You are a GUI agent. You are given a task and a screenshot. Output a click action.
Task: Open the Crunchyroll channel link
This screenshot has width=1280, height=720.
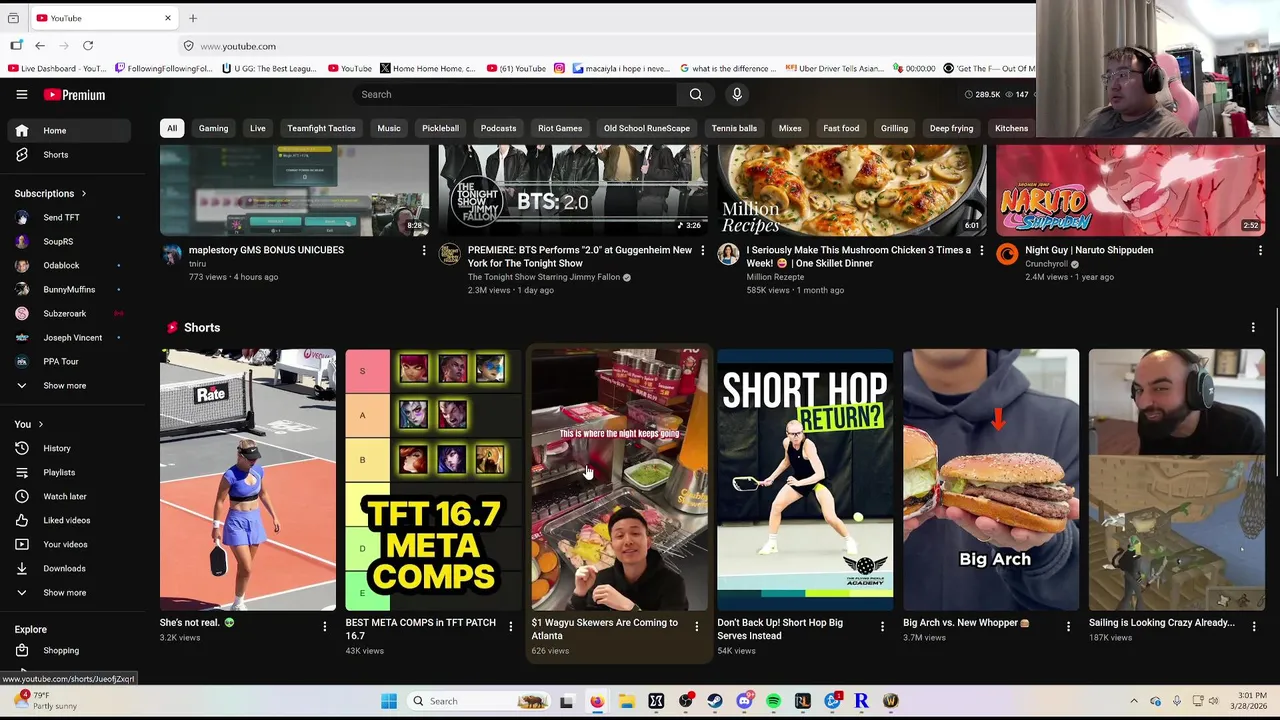point(1047,264)
